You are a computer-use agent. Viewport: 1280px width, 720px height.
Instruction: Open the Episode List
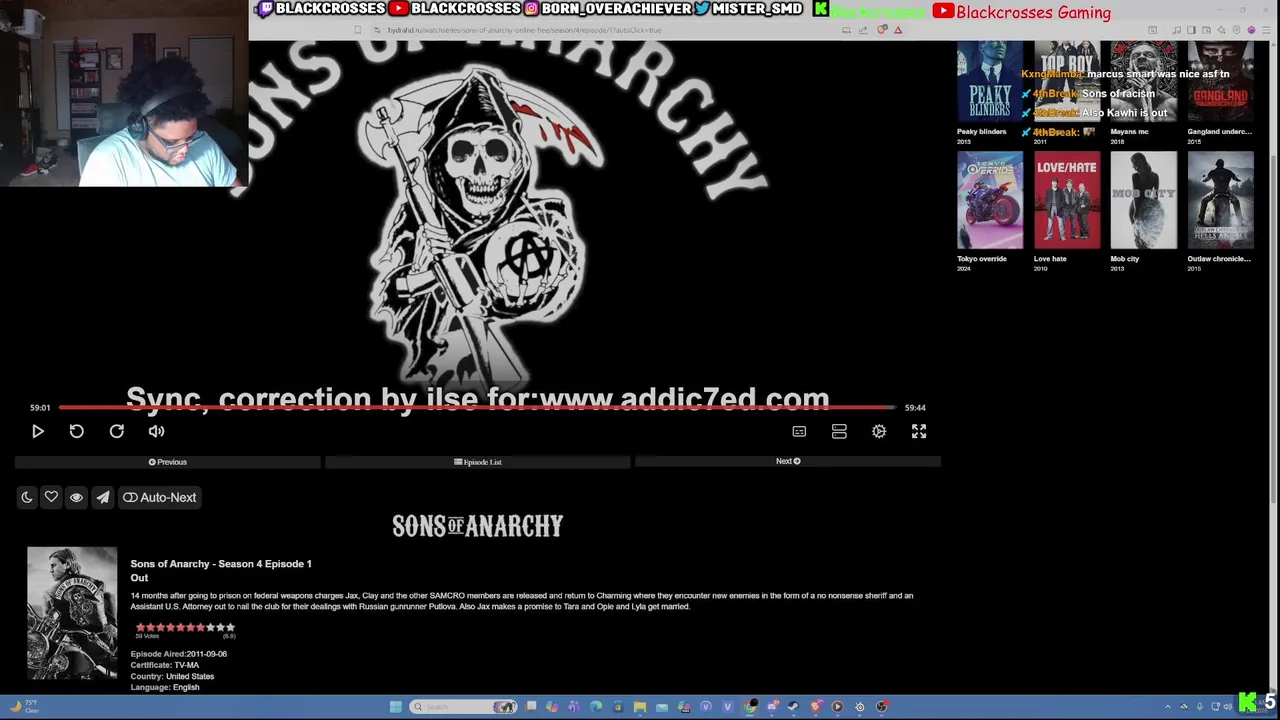pyautogui.click(x=478, y=462)
